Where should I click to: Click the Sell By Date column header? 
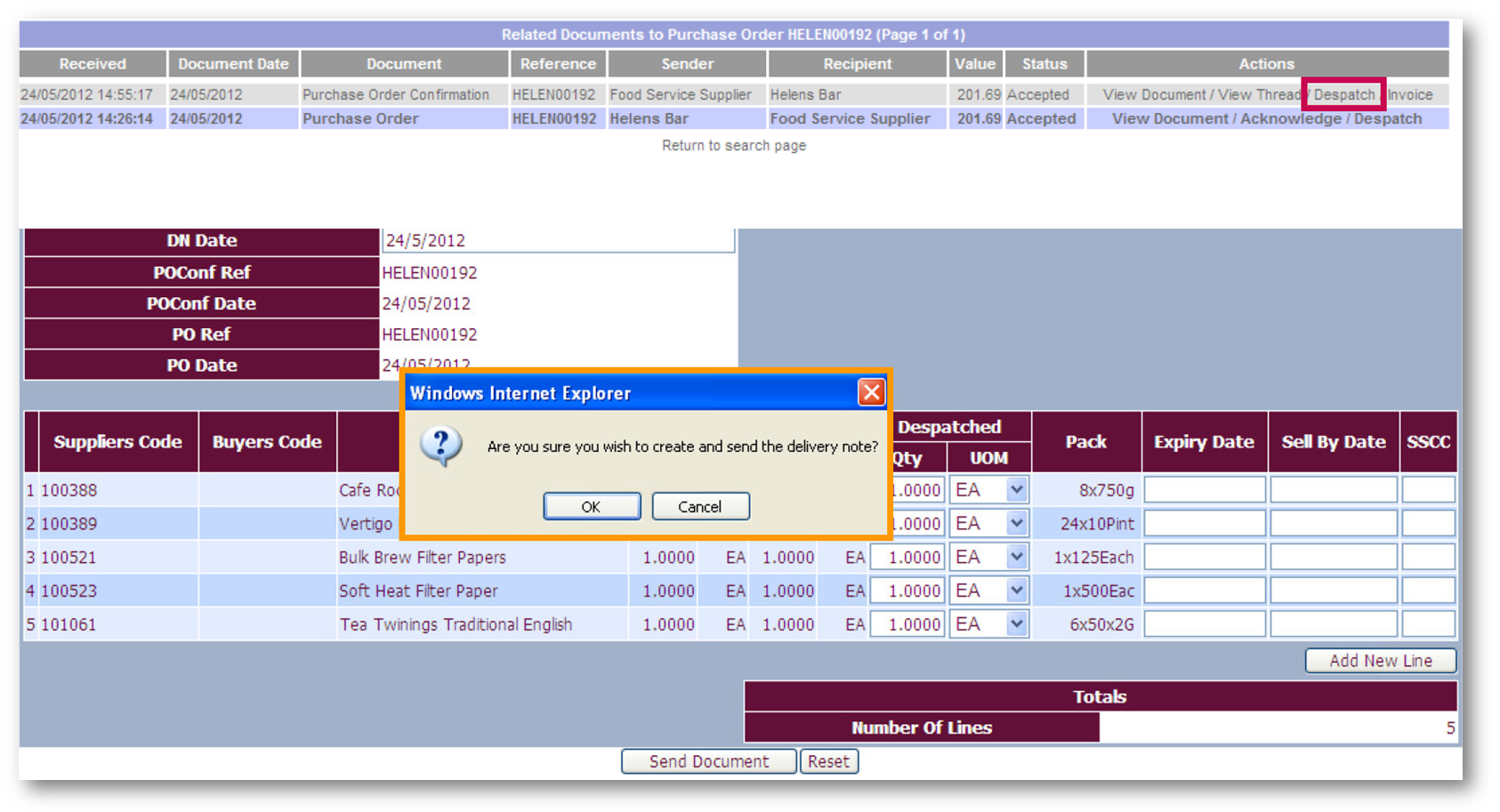tap(1333, 441)
